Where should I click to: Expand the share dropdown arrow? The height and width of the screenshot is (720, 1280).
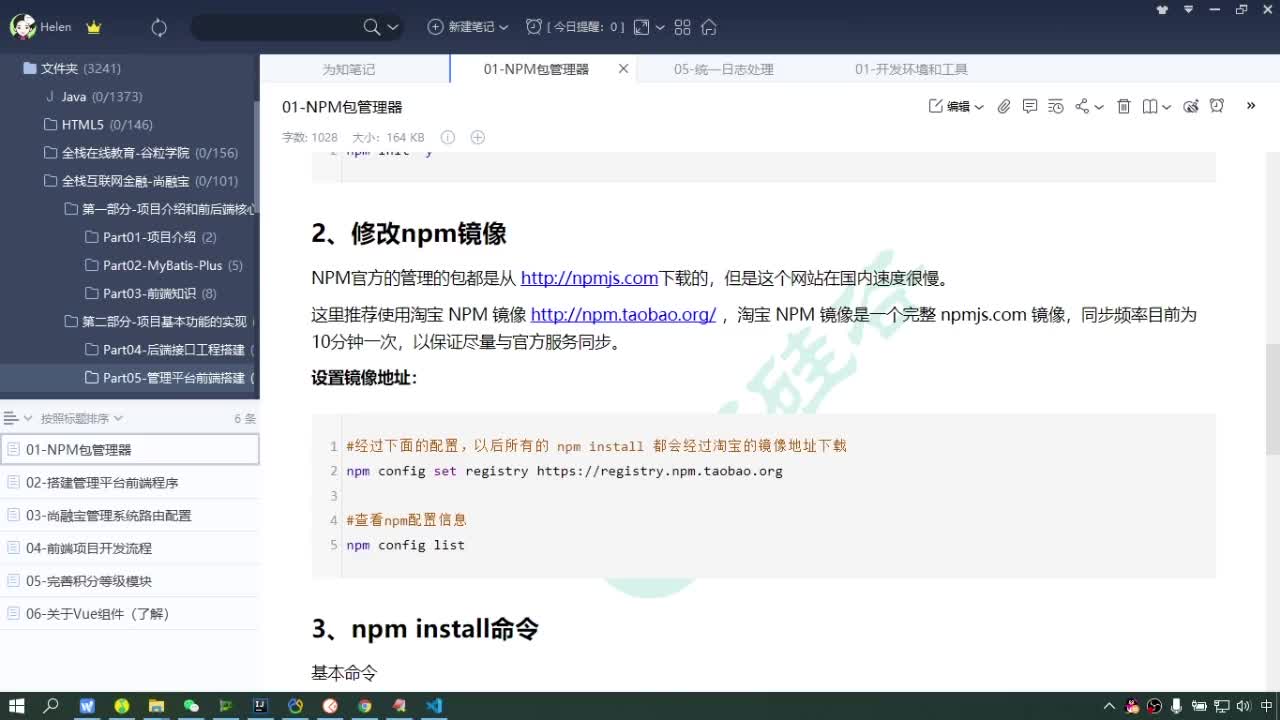click(1099, 107)
